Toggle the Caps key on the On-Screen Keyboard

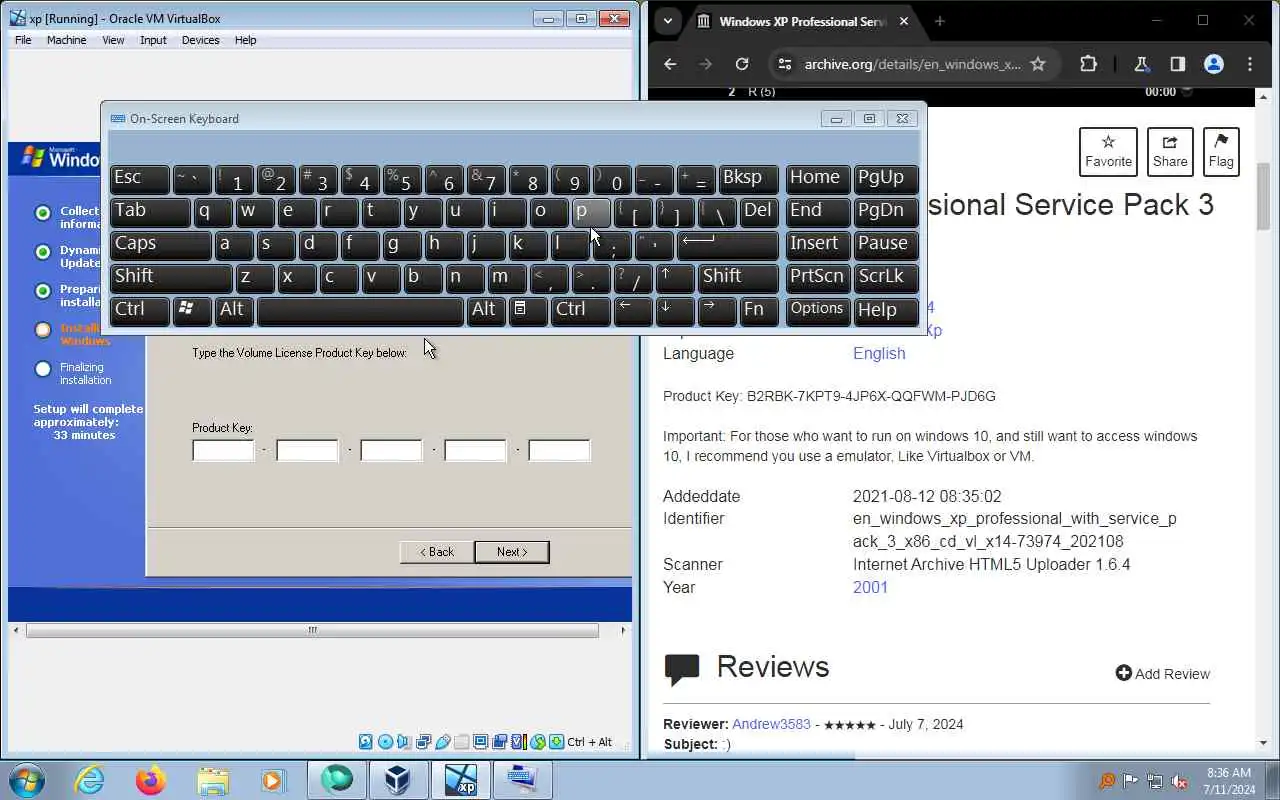click(160, 244)
